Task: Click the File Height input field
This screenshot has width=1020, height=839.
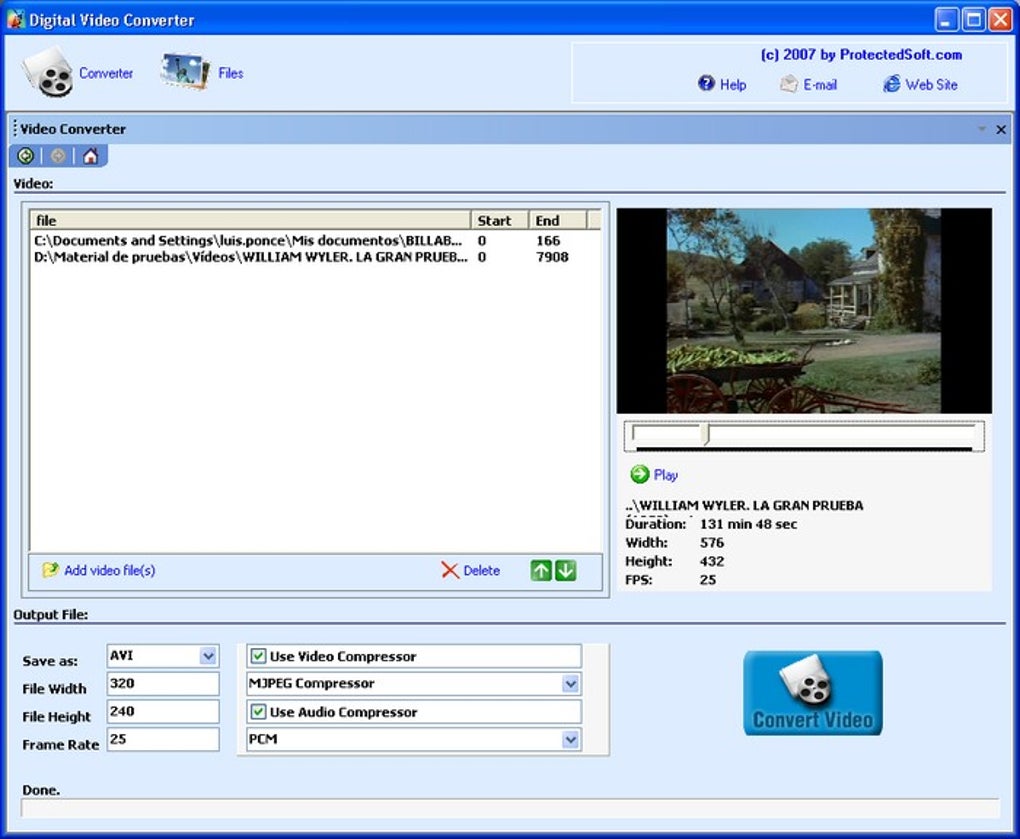Action: (x=163, y=712)
